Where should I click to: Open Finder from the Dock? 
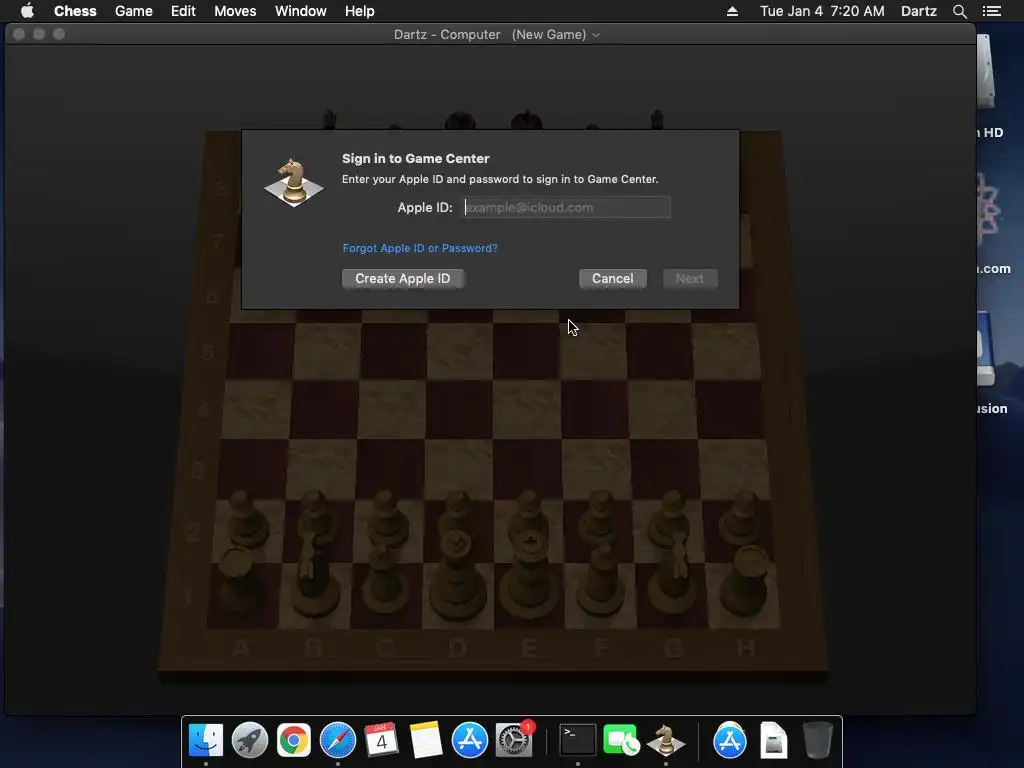click(x=206, y=741)
